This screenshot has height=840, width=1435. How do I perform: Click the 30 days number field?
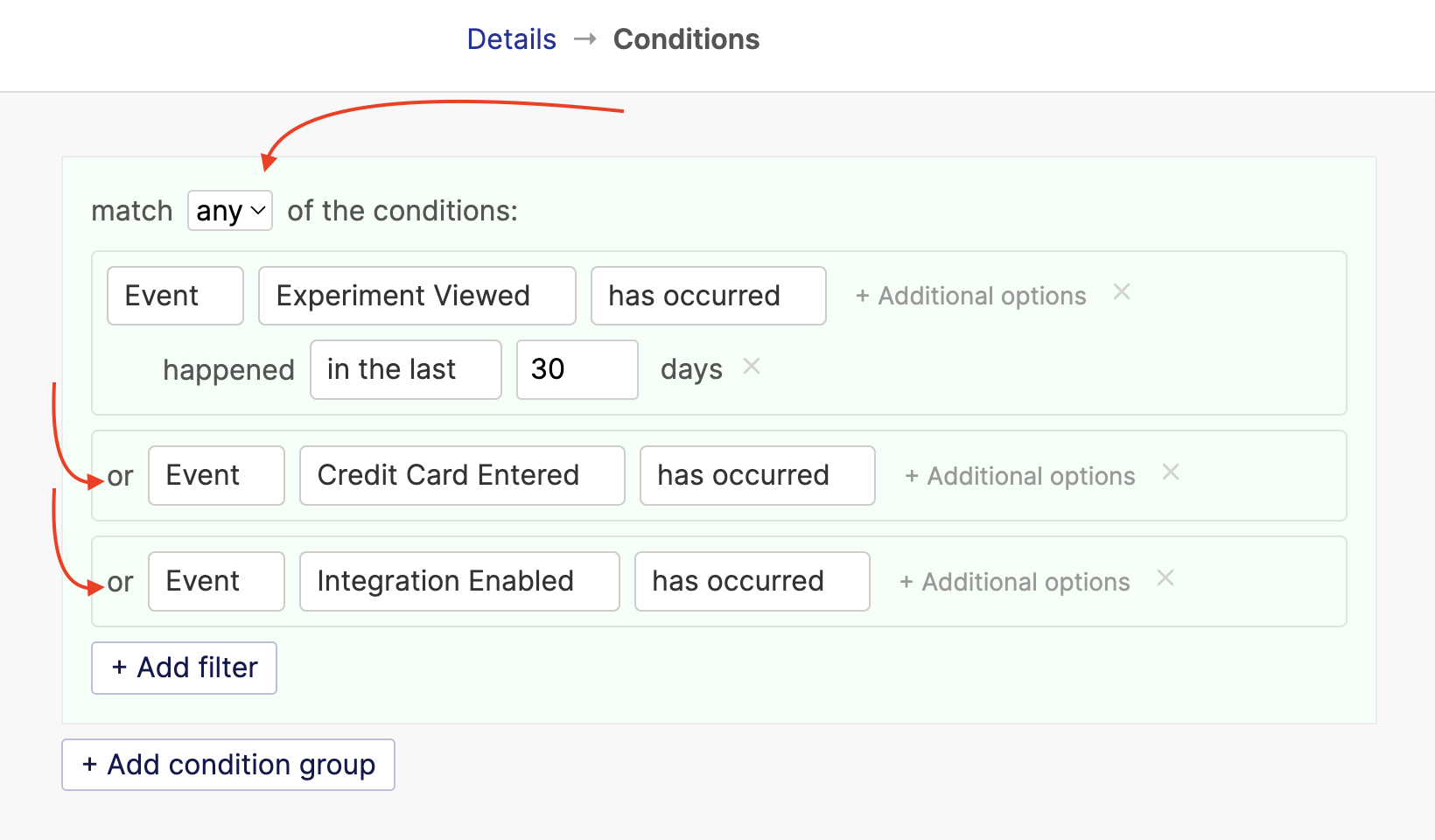577,369
